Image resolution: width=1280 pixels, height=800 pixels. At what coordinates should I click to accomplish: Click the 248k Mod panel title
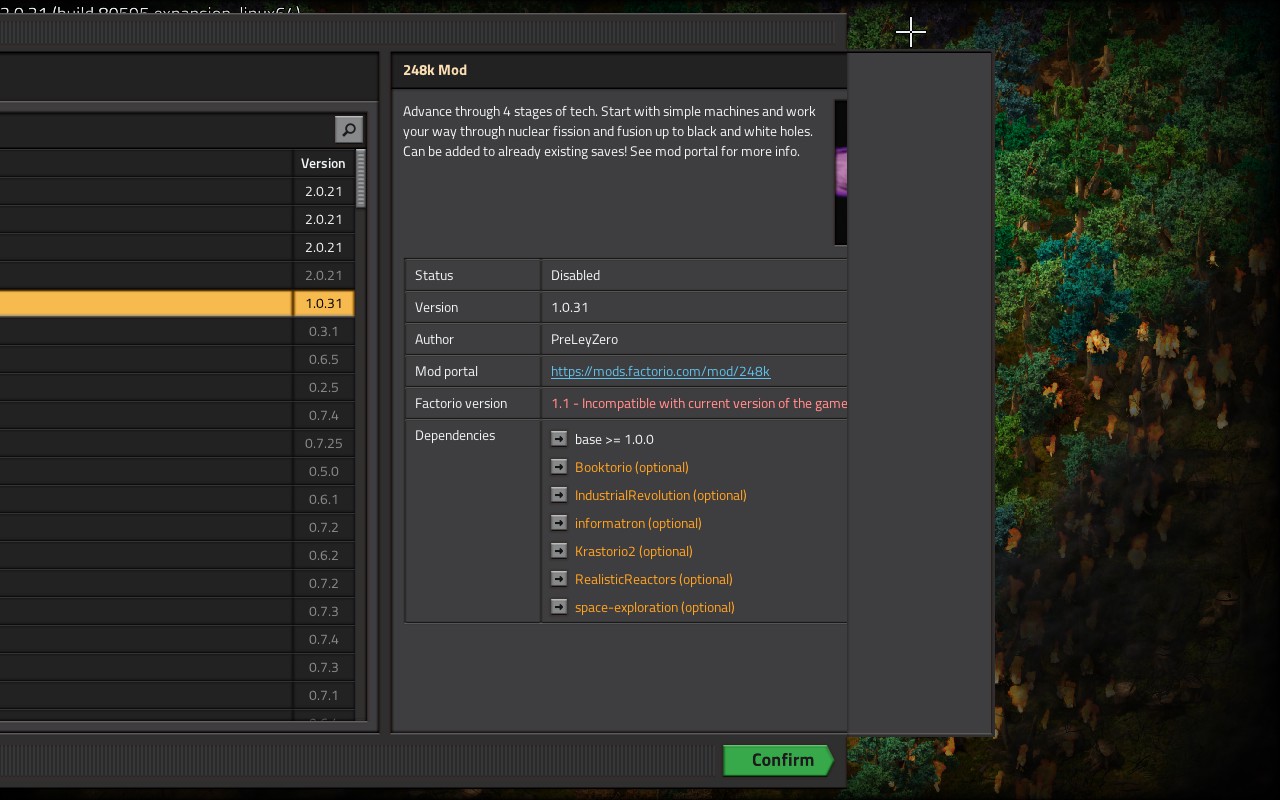[435, 70]
